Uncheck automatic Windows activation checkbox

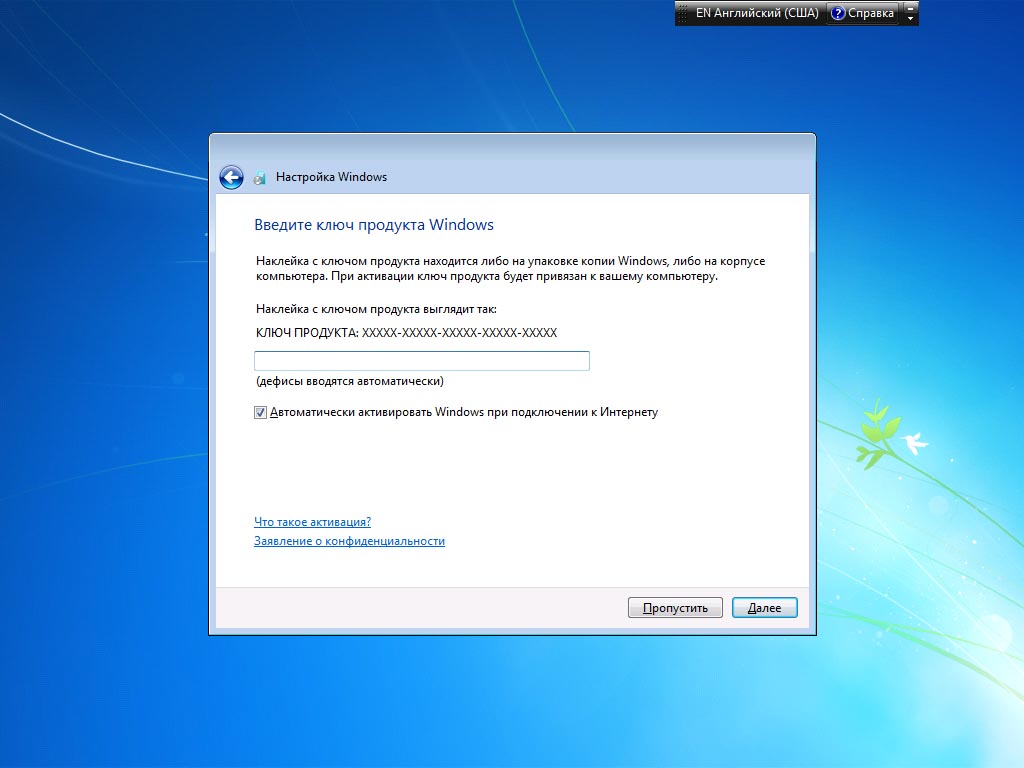point(260,413)
